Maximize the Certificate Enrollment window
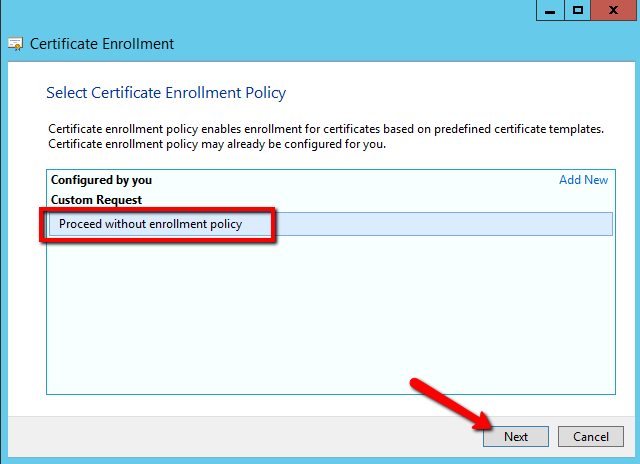 [578, 11]
